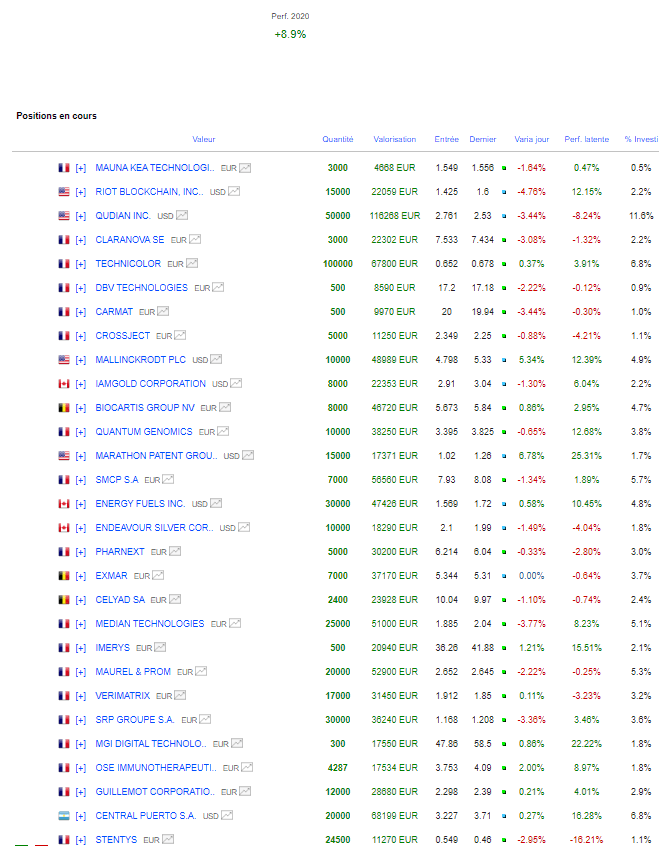Click the US flag beside RIOT BLOCKCHAIN

click(64, 192)
